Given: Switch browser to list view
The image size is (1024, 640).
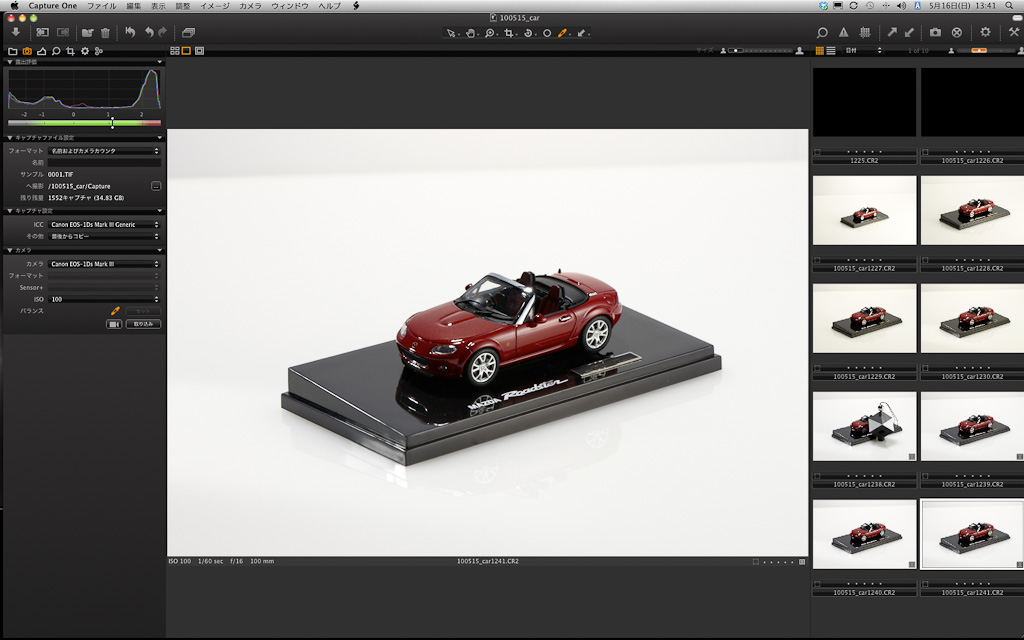Looking at the screenshot, I should pos(831,50).
